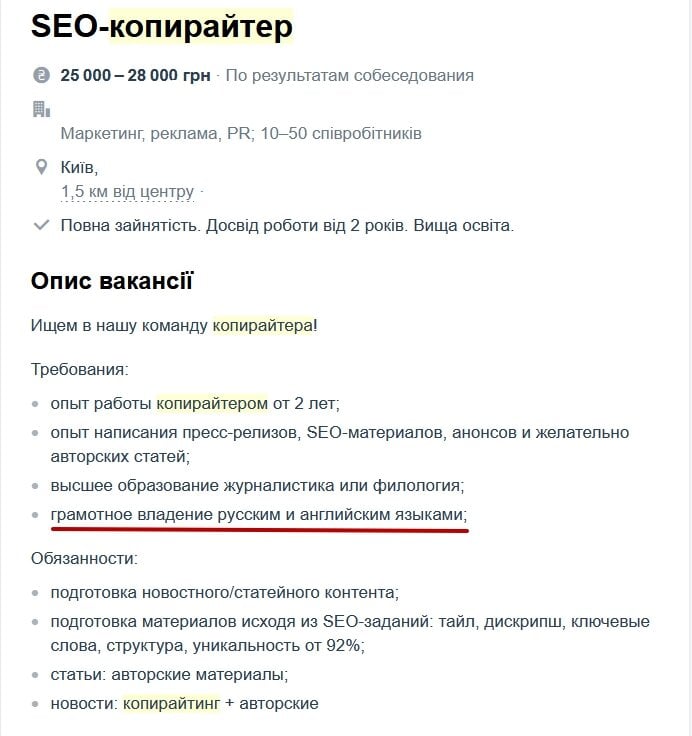Open the "1,5 км від центру" distance link
The width and height of the screenshot is (692, 736).
coord(127,191)
